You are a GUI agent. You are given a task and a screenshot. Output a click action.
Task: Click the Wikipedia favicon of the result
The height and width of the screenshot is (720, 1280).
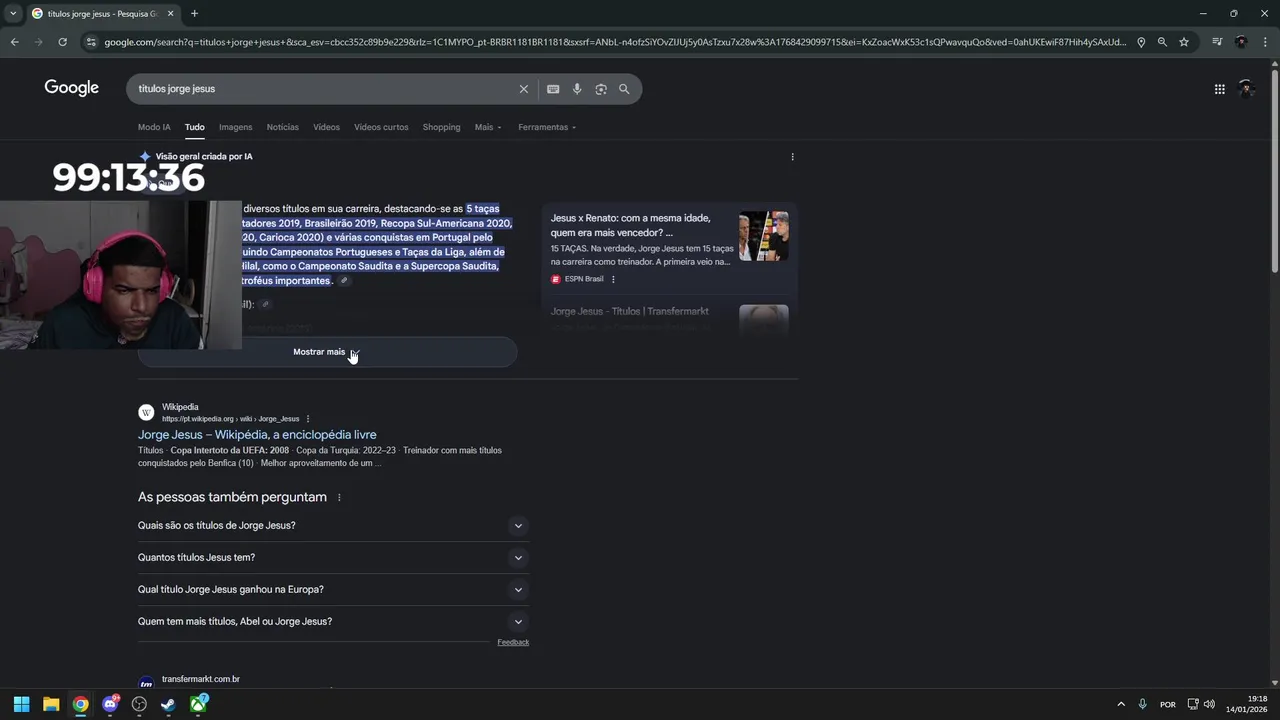146,412
